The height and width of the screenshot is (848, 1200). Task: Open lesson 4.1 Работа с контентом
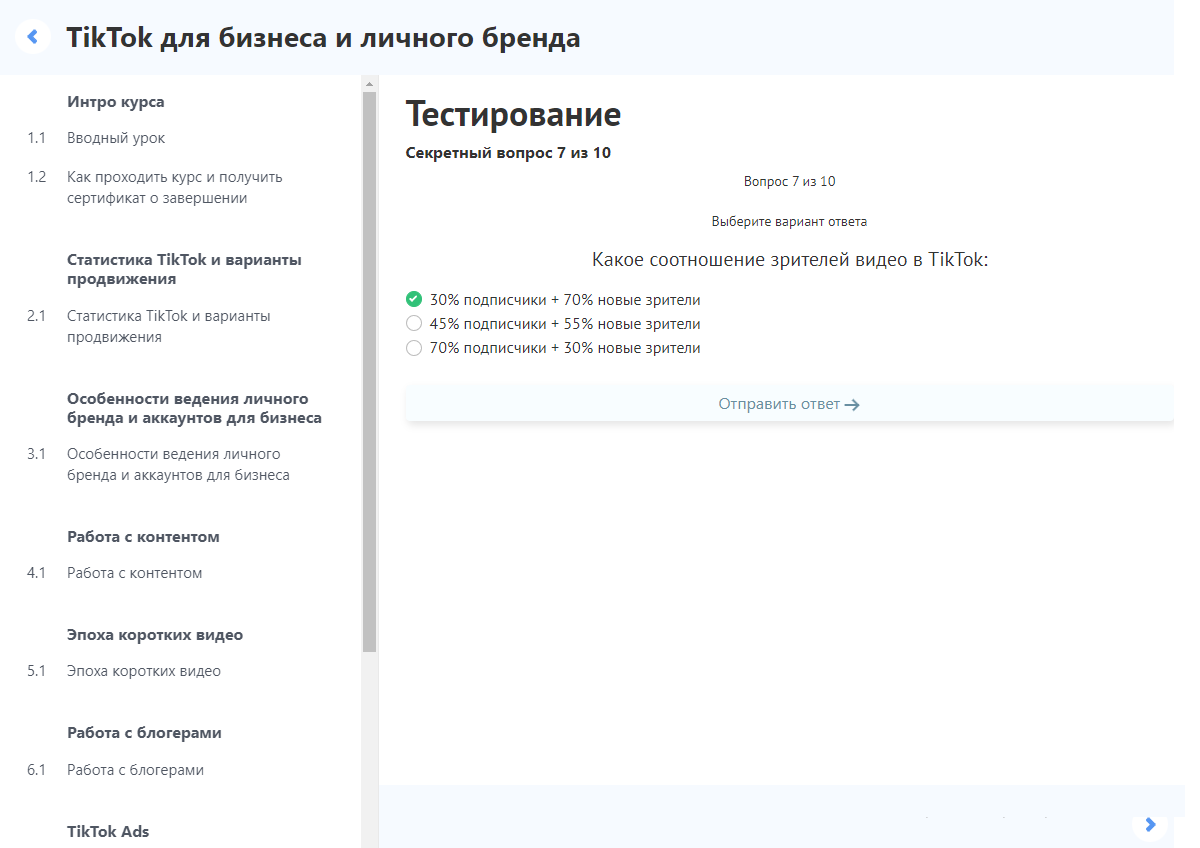click(x=135, y=573)
